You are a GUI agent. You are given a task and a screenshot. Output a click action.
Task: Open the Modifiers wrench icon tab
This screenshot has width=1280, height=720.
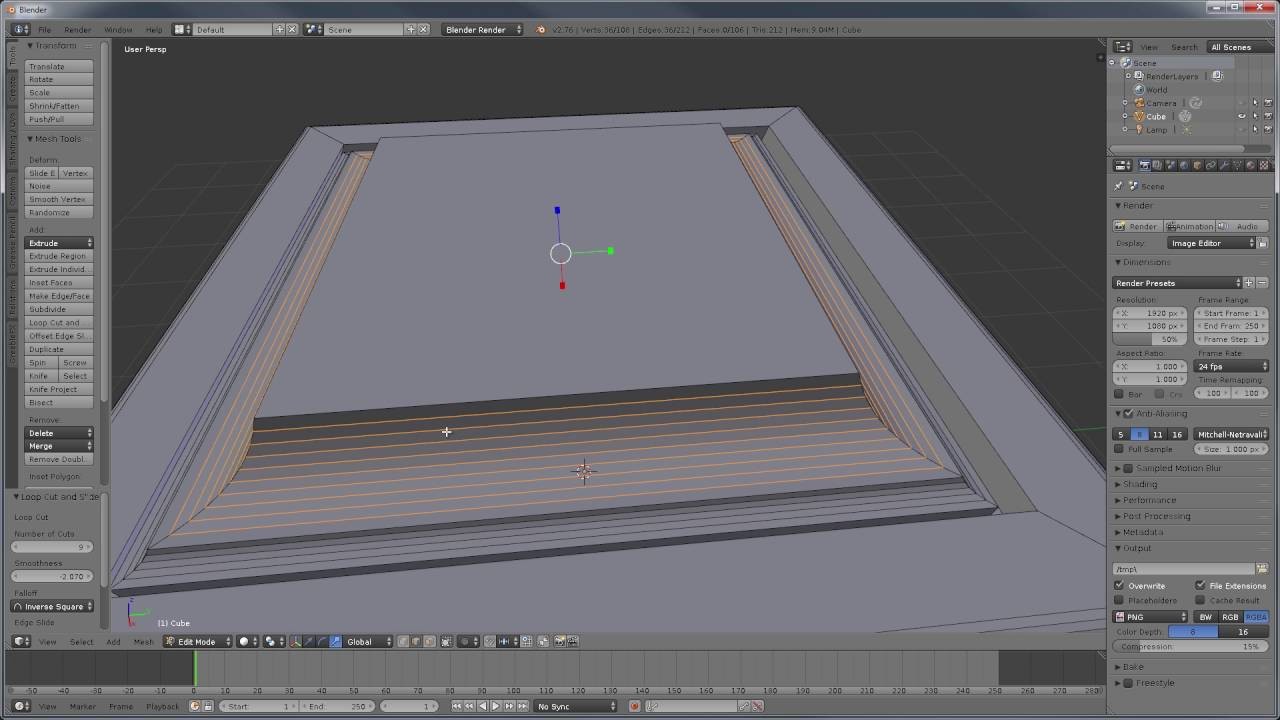1224,165
